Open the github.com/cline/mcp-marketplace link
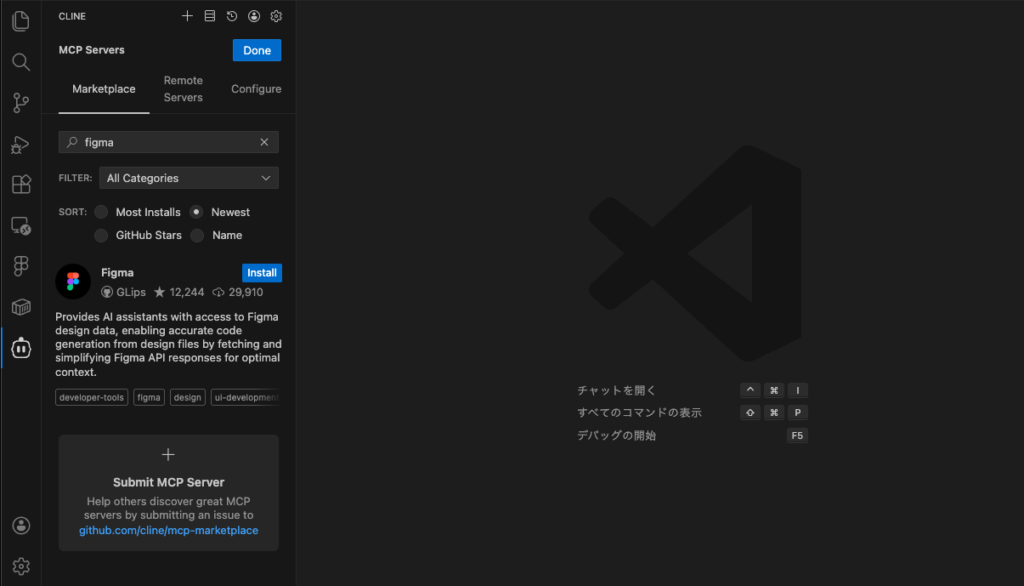 click(168, 530)
